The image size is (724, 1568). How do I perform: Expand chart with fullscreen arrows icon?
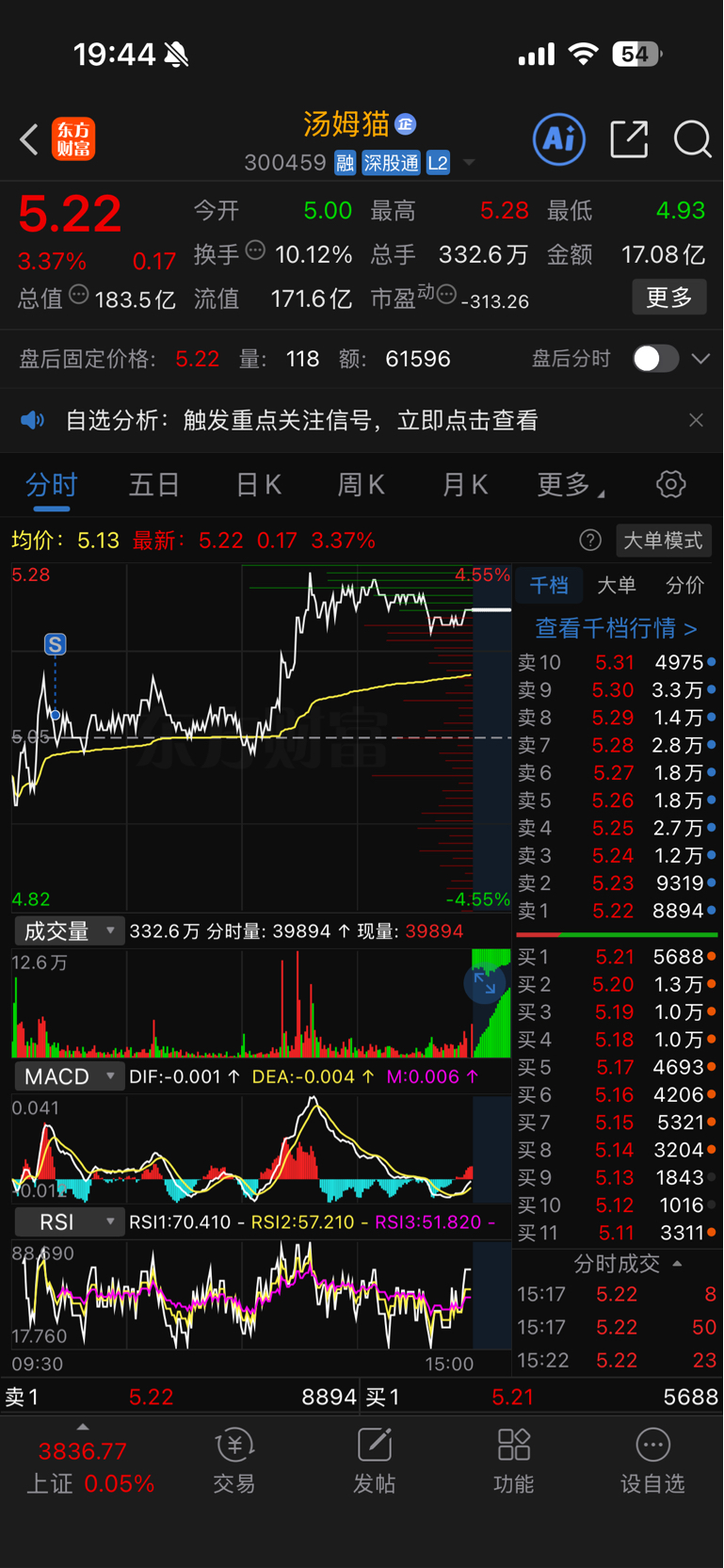(486, 983)
